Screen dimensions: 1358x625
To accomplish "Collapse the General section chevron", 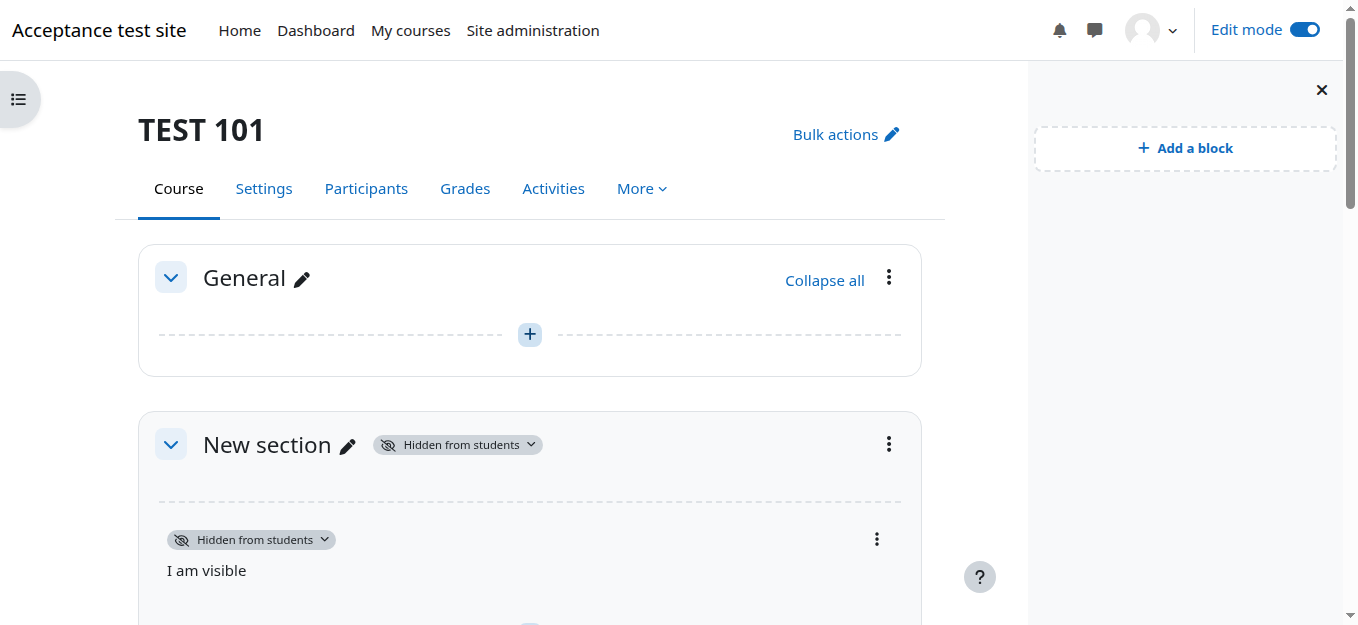I will tap(171, 278).
